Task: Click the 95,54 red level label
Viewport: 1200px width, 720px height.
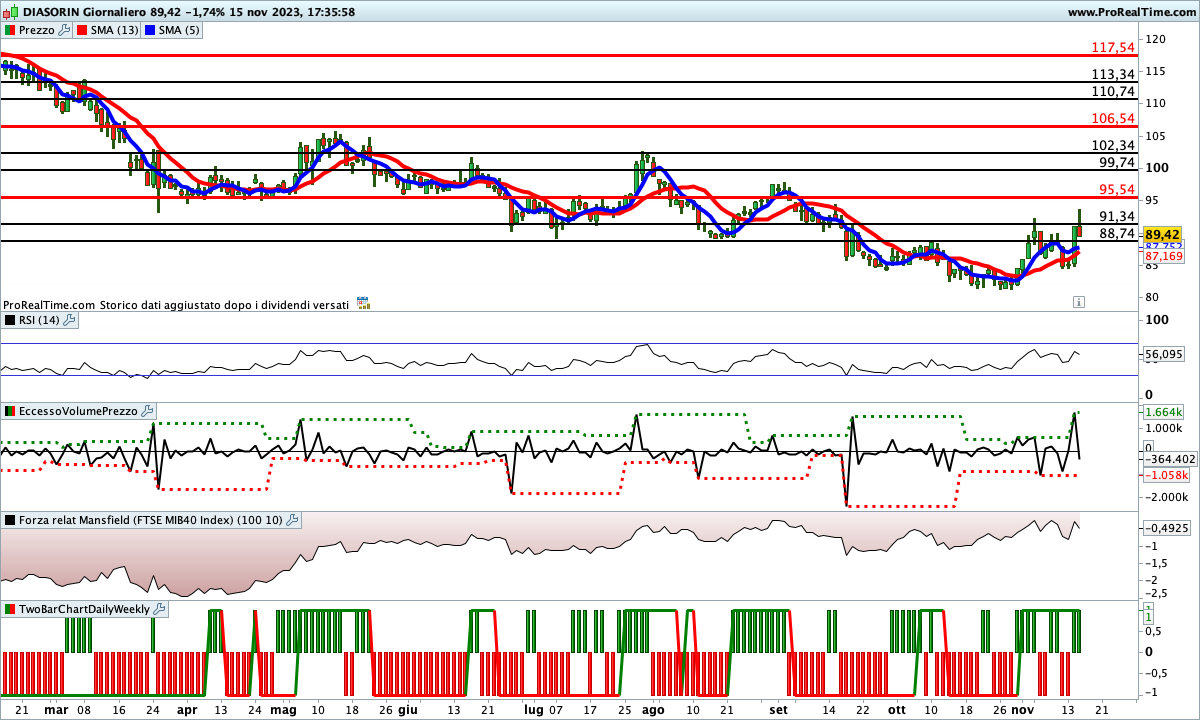Action: pyautogui.click(x=1117, y=189)
